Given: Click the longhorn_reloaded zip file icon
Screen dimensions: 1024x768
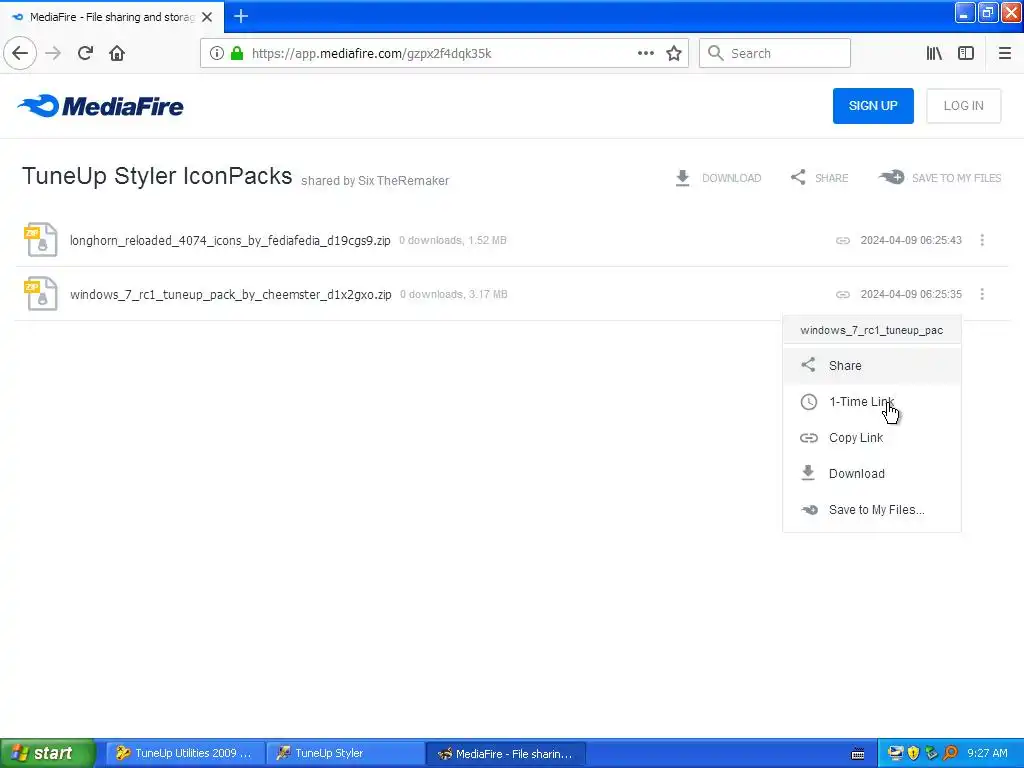Looking at the screenshot, I should (40, 240).
